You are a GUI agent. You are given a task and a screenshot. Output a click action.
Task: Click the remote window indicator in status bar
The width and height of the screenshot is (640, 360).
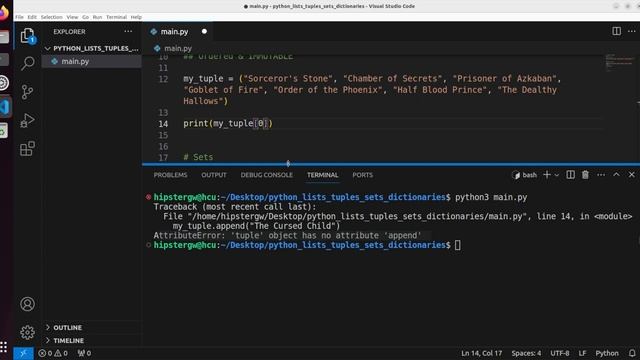pos(23,353)
